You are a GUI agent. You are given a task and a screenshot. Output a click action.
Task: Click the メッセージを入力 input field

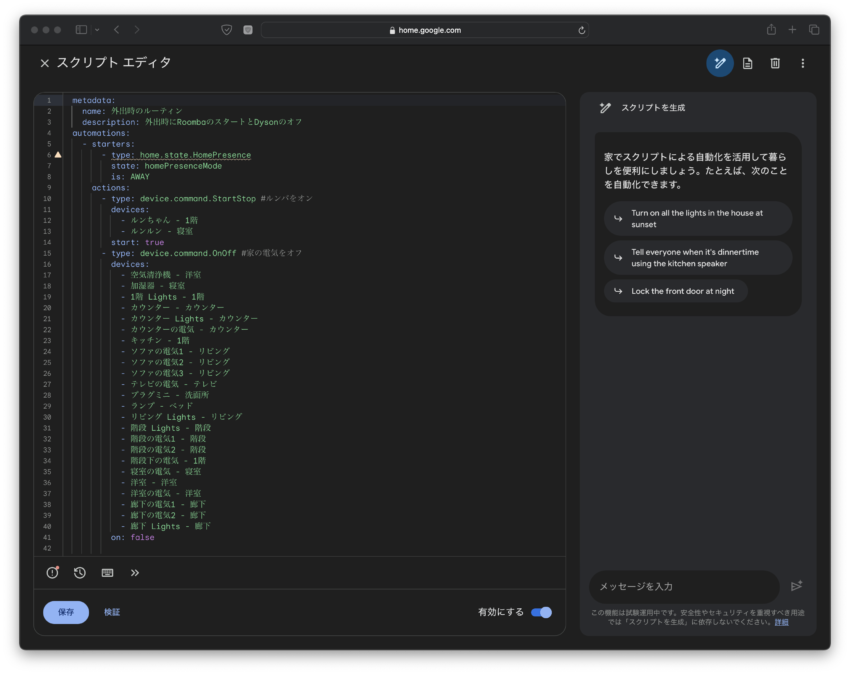pos(683,586)
